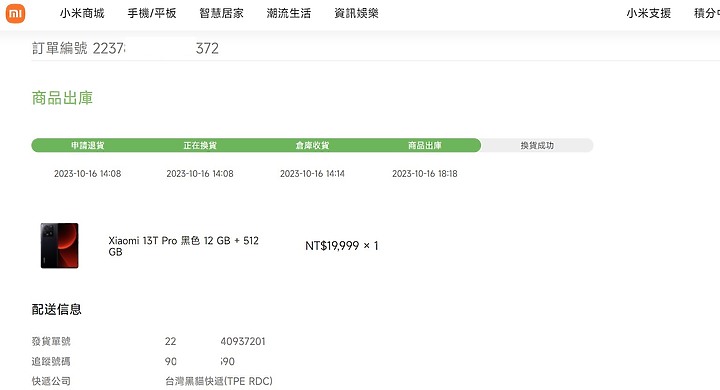
Task: Open the 智慧居家 menu
Action: (221, 13)
